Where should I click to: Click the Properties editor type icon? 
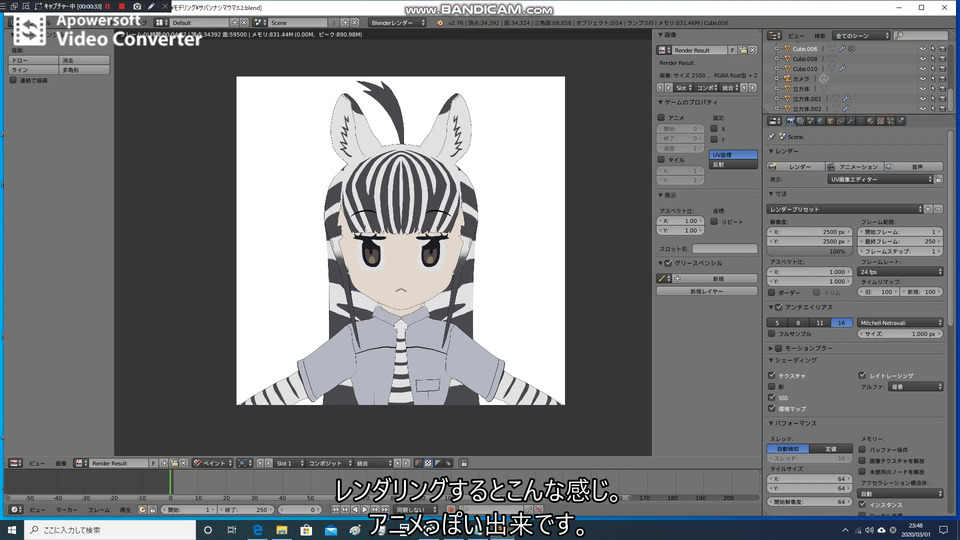pyautogui.click(x=774, y=121)
